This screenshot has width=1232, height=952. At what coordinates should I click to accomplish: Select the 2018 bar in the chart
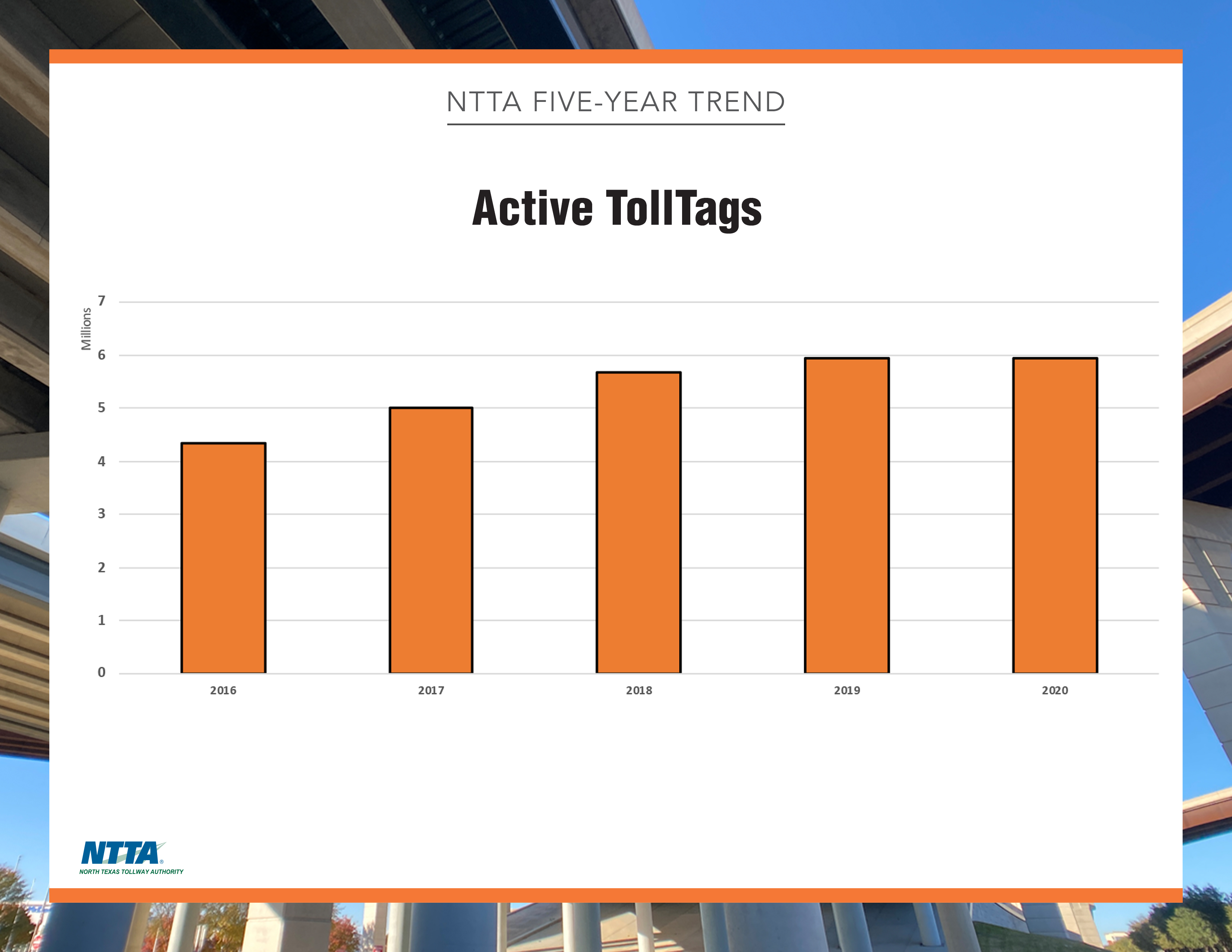(x=638, y=522)
